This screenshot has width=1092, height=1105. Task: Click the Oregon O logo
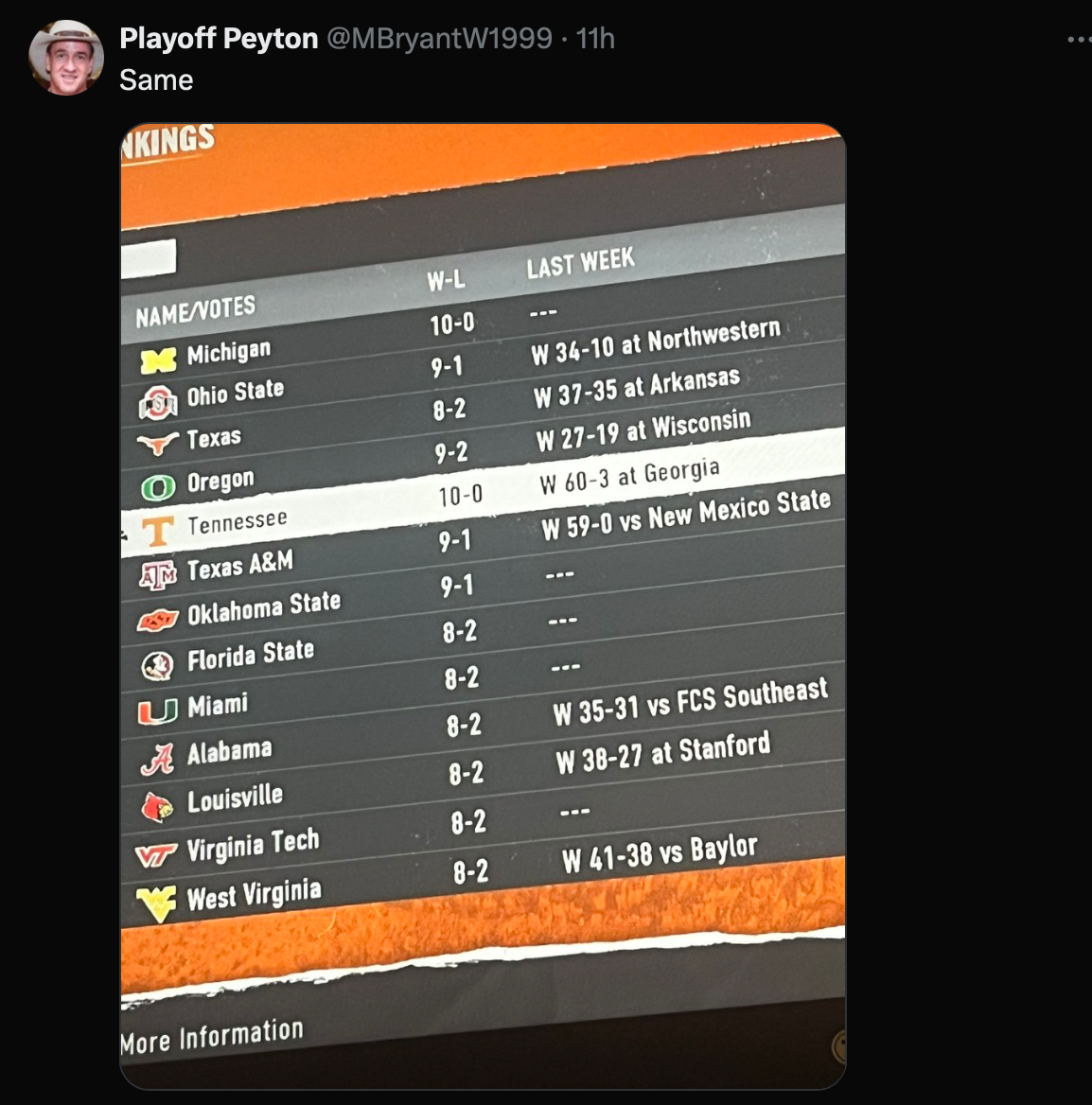(158, 487)
